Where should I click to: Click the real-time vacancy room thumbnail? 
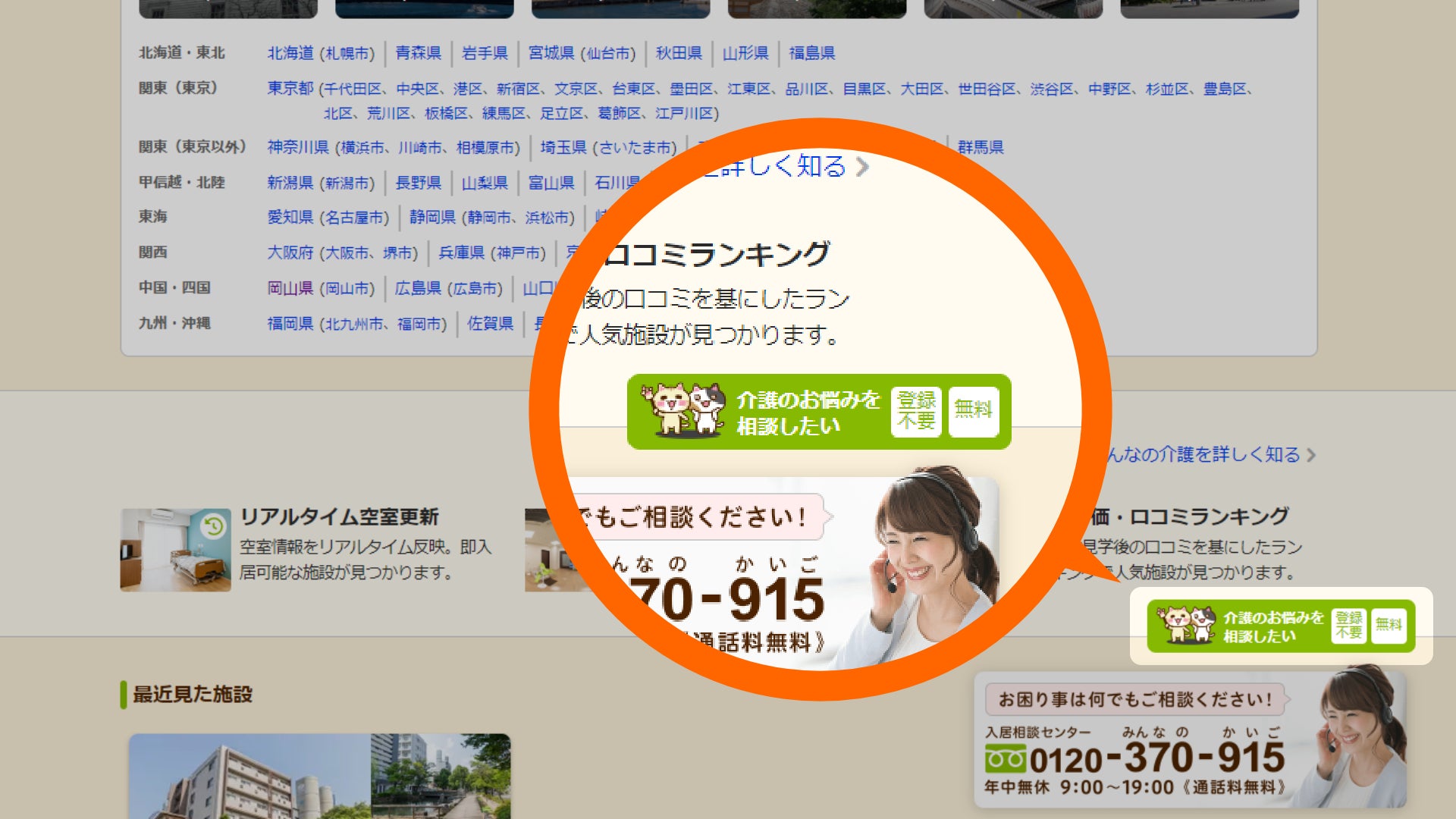tap(175, 550)
